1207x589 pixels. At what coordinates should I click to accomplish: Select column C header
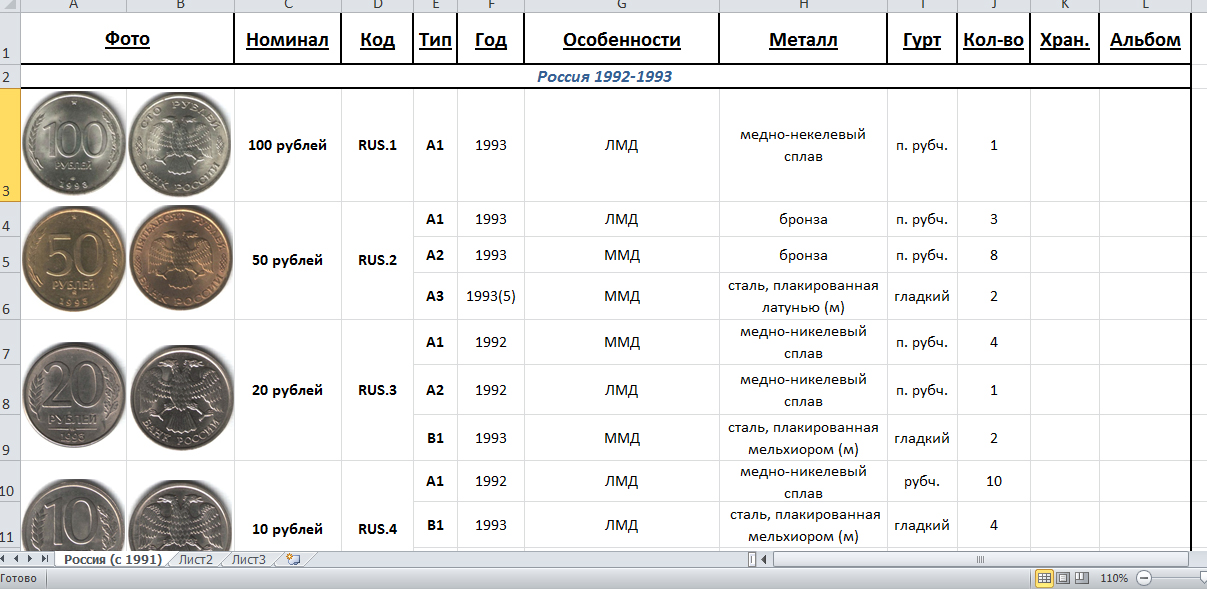(x=288, y=6)
